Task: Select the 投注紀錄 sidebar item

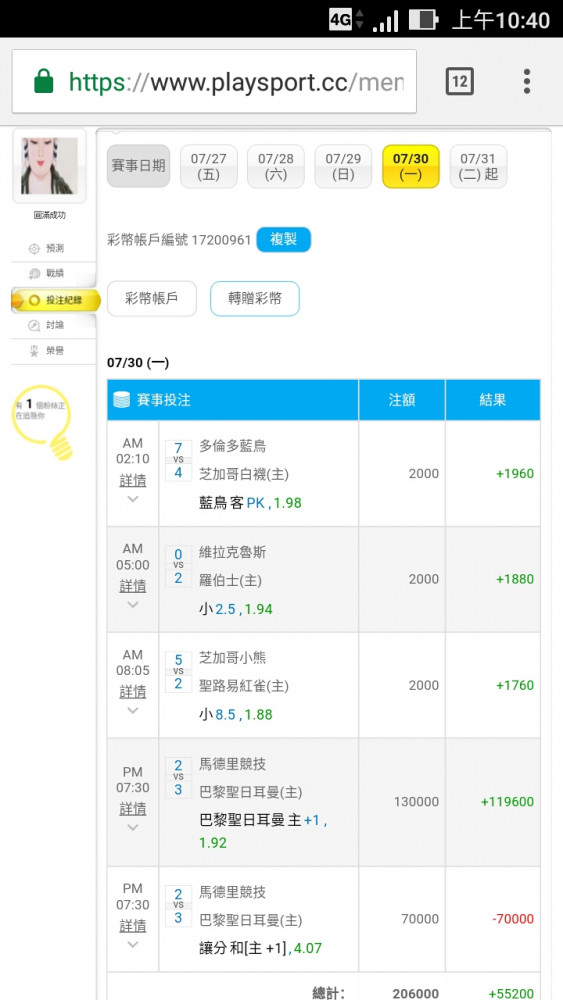Action: [x=56, y=300]
